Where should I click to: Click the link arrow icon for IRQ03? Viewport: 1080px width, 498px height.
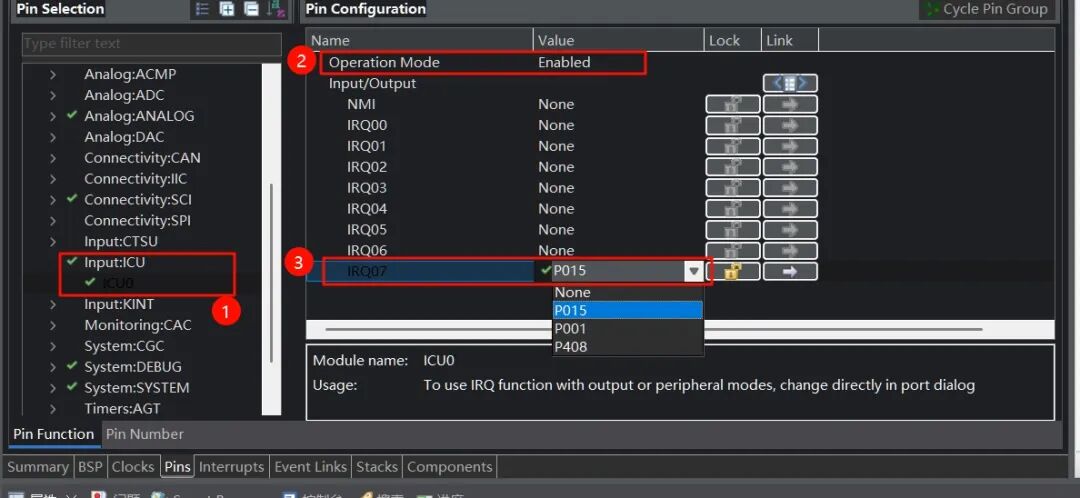[x=789, y=188]
